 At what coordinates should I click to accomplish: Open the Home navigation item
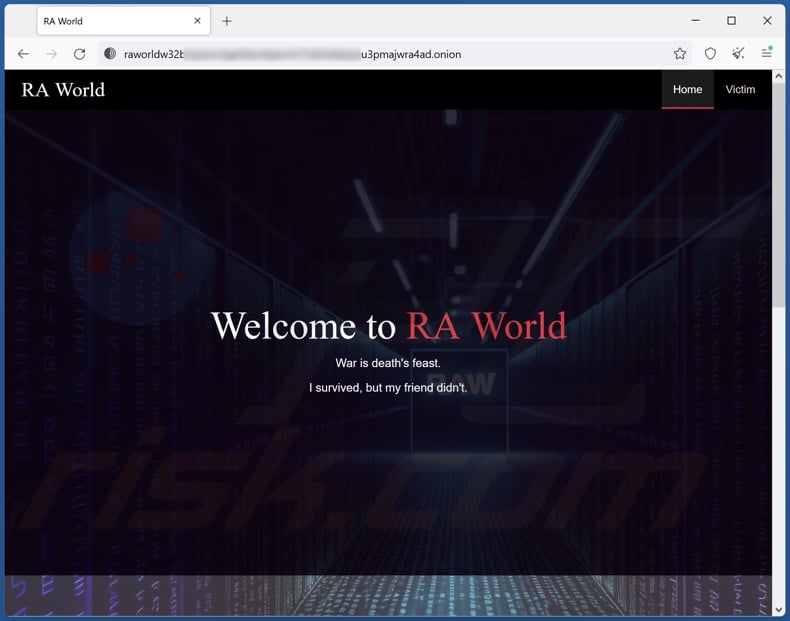pos(687,90)
